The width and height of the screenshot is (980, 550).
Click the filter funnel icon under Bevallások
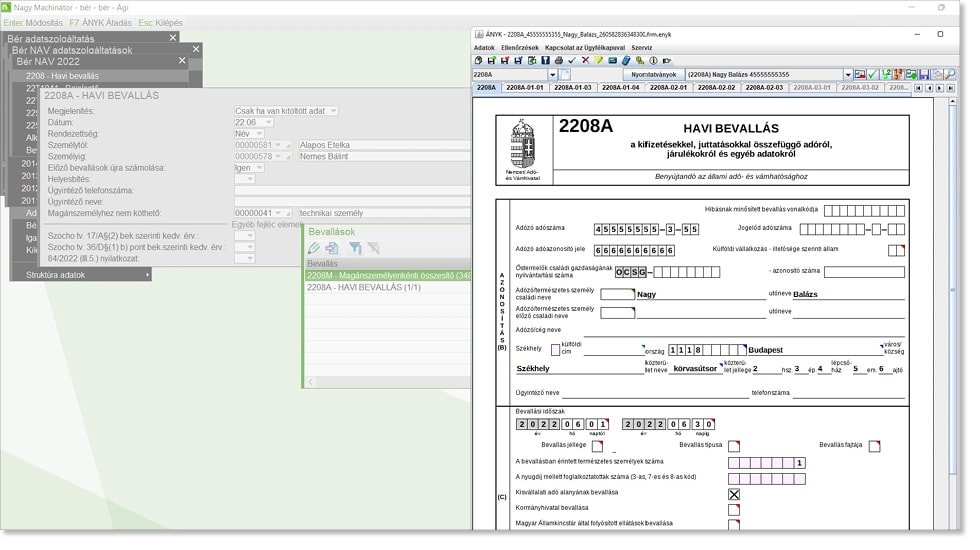(355, 248)
